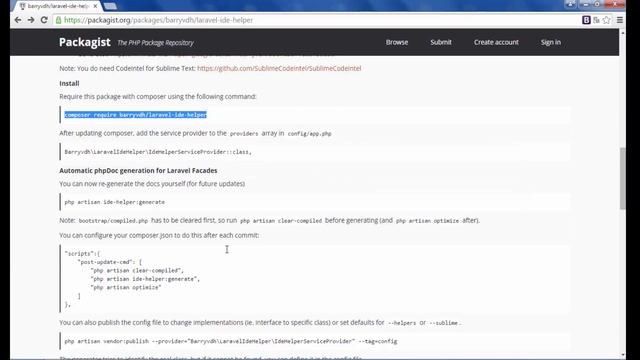Viewport: 640px width, 360px height.
Task: Open the Sign in menu item
Action: tap(551, 42)
